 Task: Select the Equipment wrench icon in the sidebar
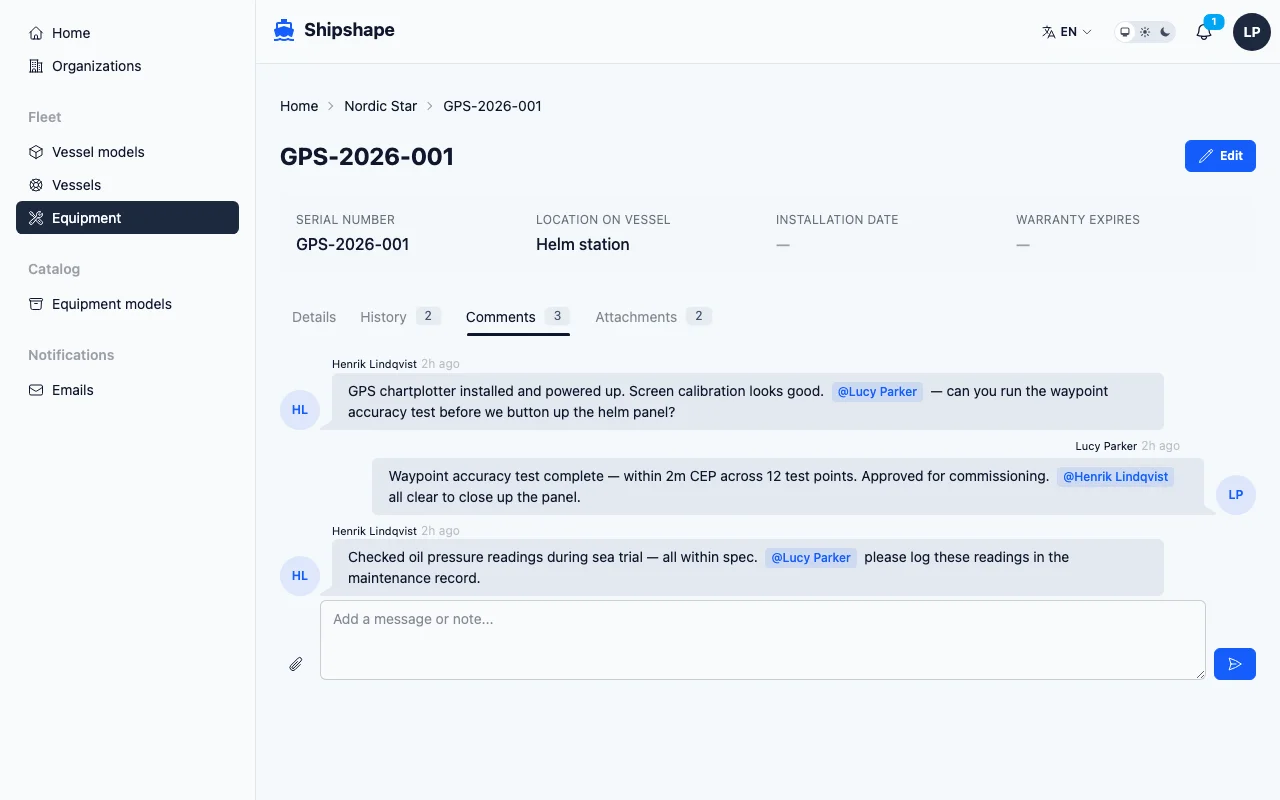pyautogui.click(x=36, y=218)
